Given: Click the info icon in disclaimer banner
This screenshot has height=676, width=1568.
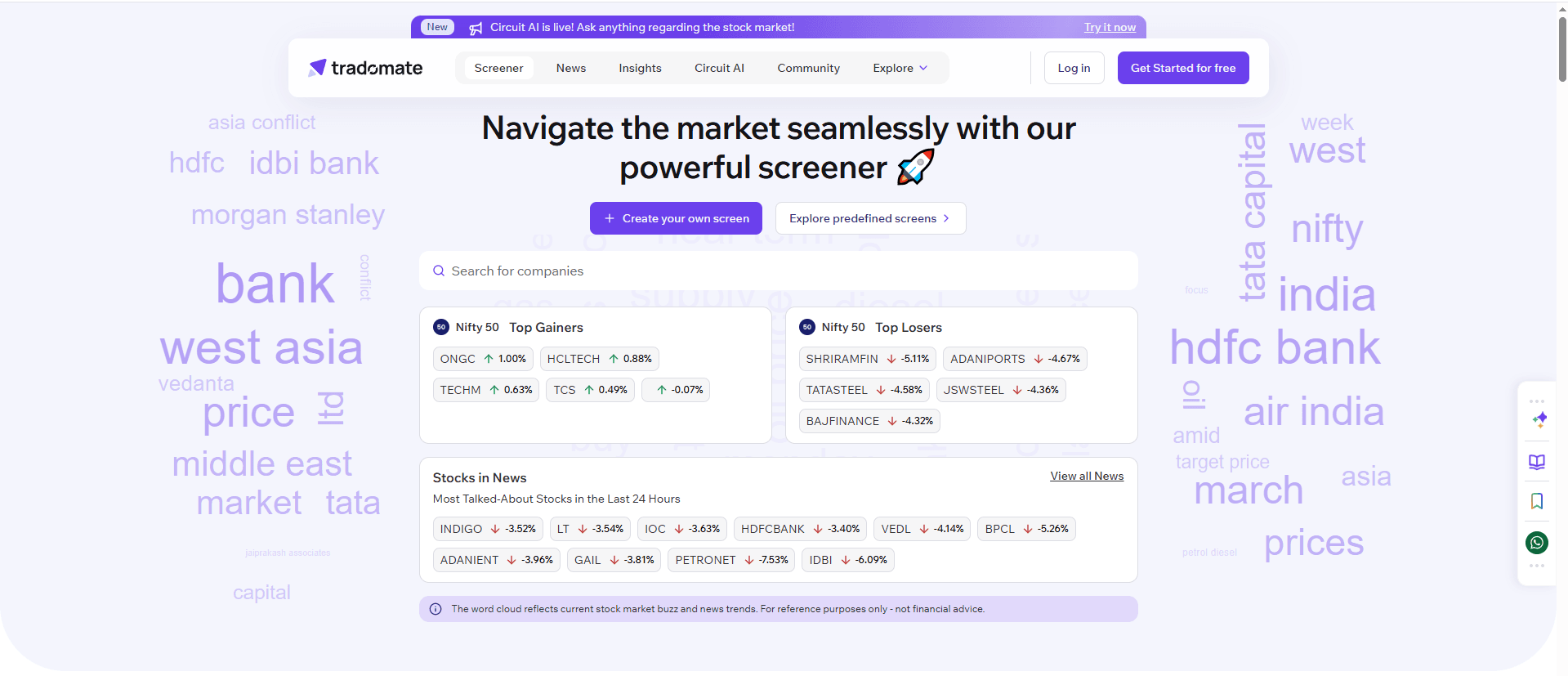Looking at the screenshot, I should click(x=436, y=609).
